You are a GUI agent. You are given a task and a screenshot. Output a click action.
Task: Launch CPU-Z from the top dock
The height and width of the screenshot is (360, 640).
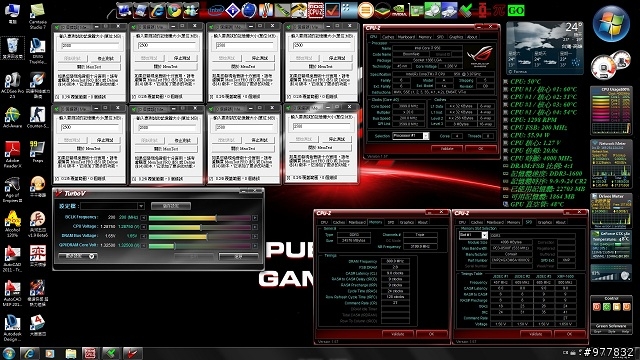coord(316,11)
